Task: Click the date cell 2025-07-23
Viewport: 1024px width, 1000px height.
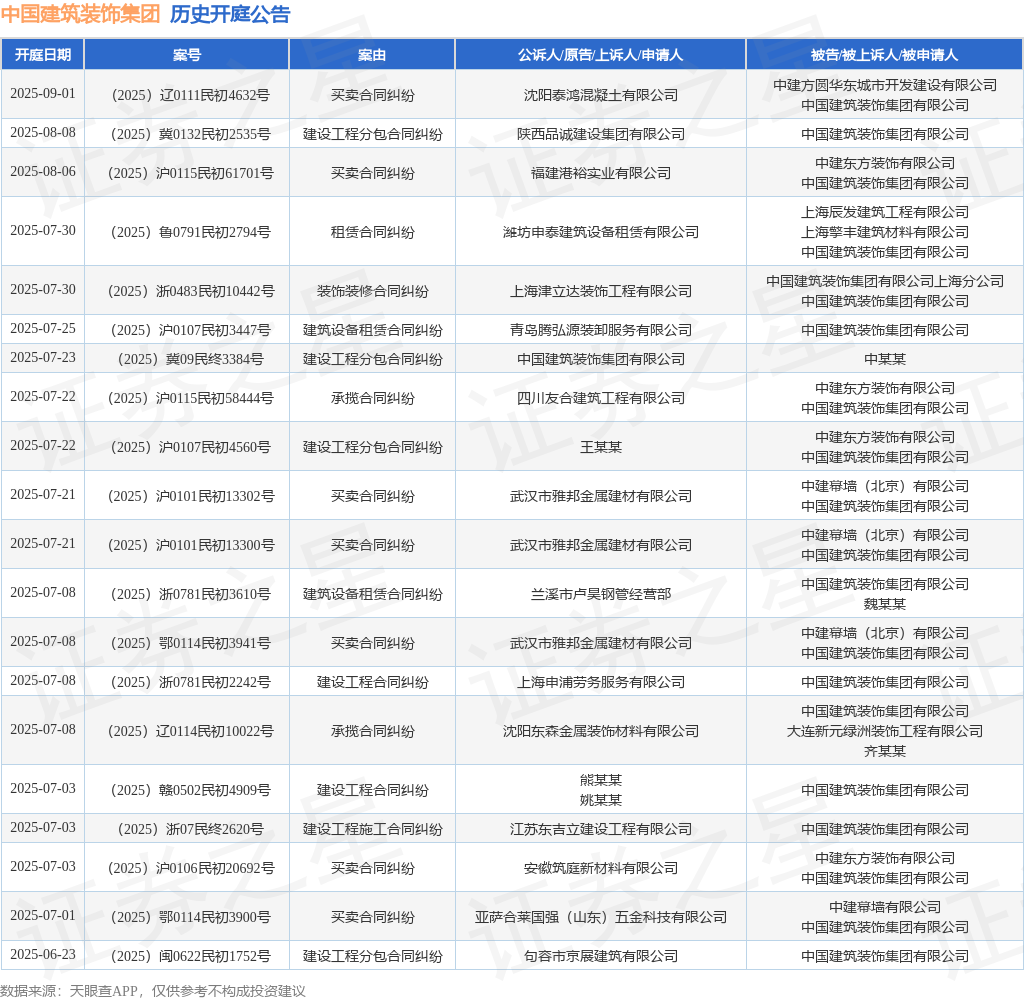Action: [x=43, y=358]
